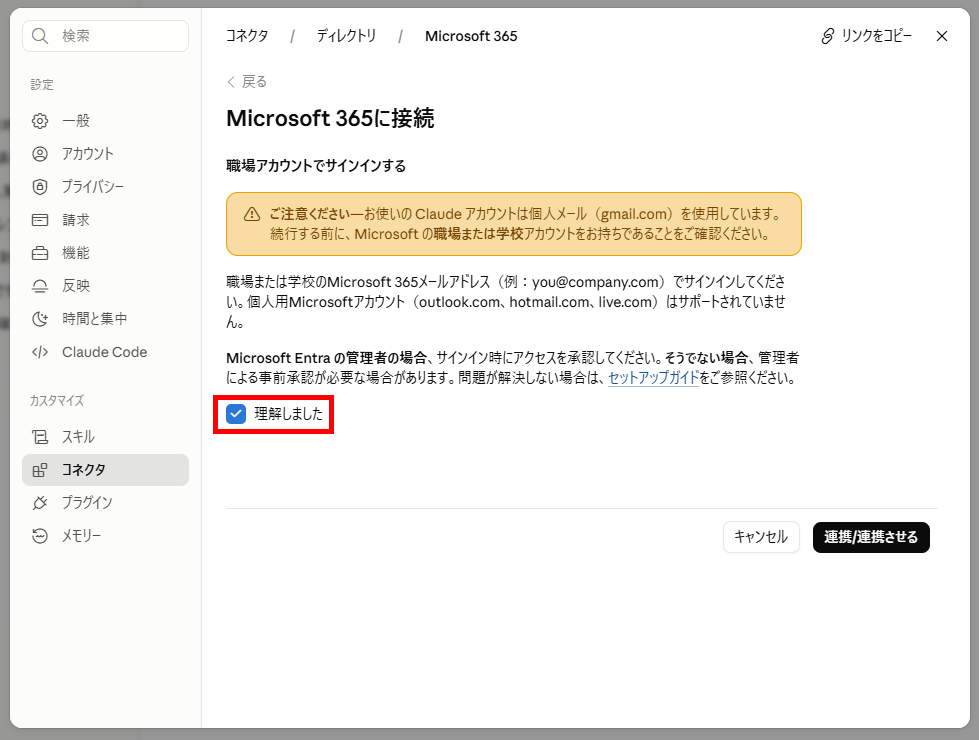Open Claude Code settings
The height and width of the screenshot is (740, 979).
[106, 352]
